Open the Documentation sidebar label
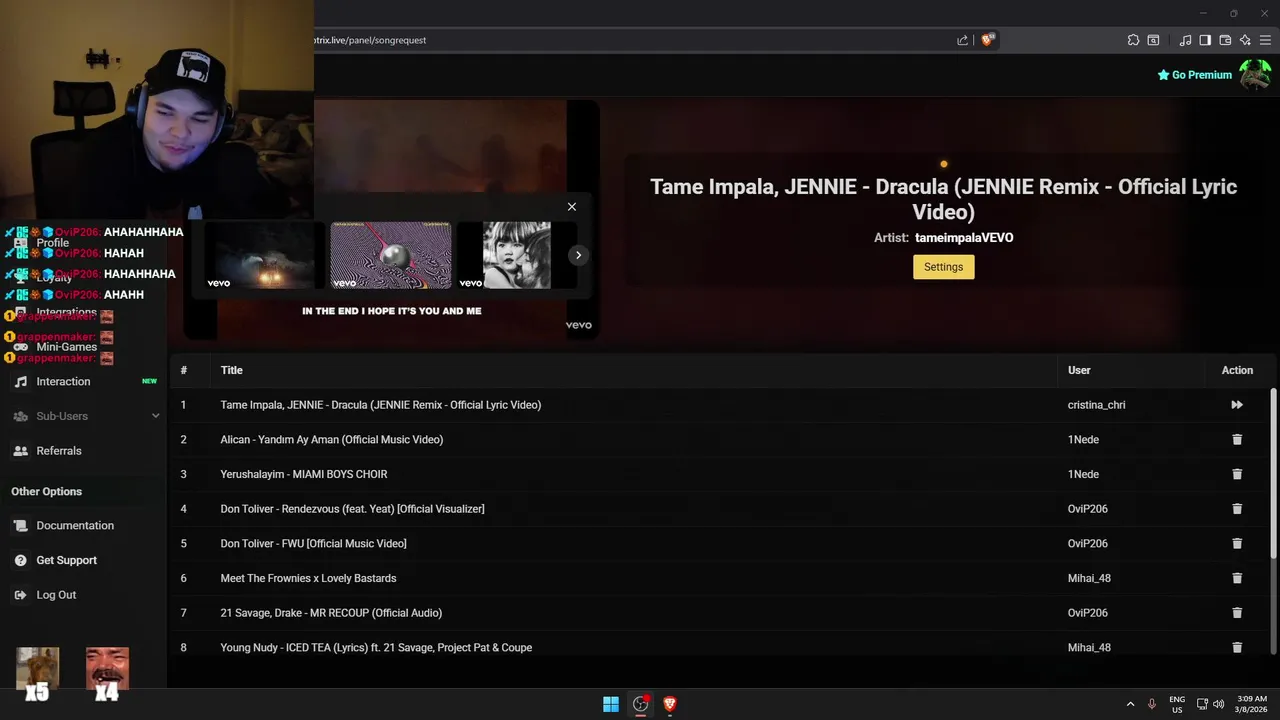 pos(75,526)
